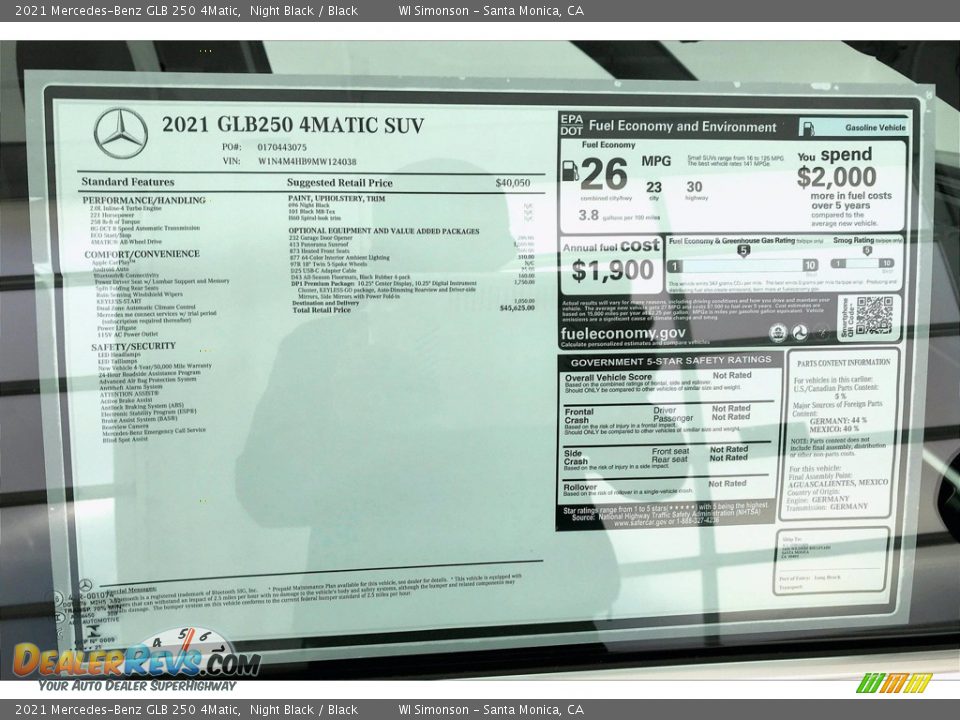
Task: Click the 'Gasoline Vehicle' label
Action: point(875,128)
